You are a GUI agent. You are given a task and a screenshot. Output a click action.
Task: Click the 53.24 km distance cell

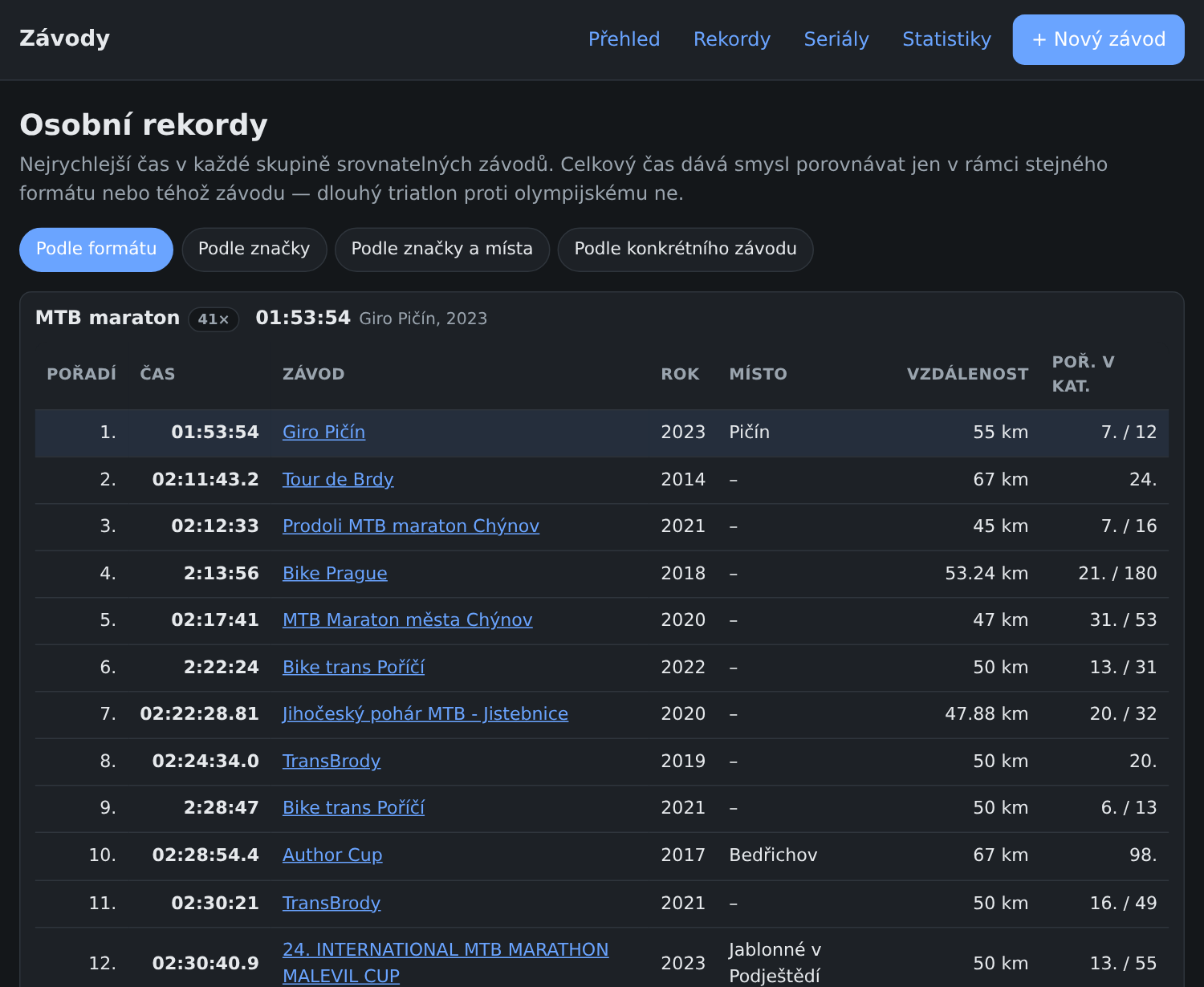[x=986, y=574]
